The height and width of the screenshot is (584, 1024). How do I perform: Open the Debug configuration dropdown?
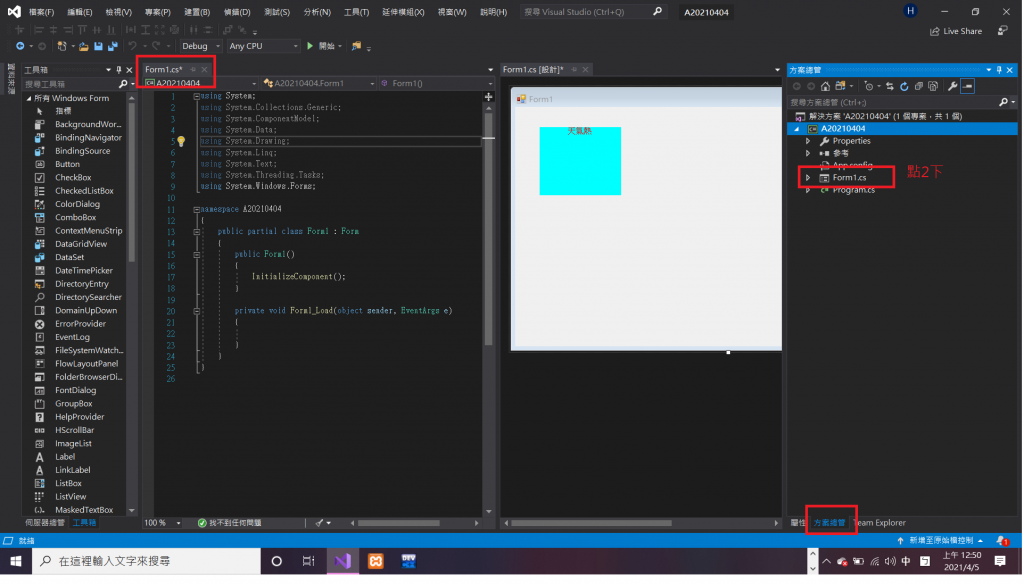[x=201, y=46]
